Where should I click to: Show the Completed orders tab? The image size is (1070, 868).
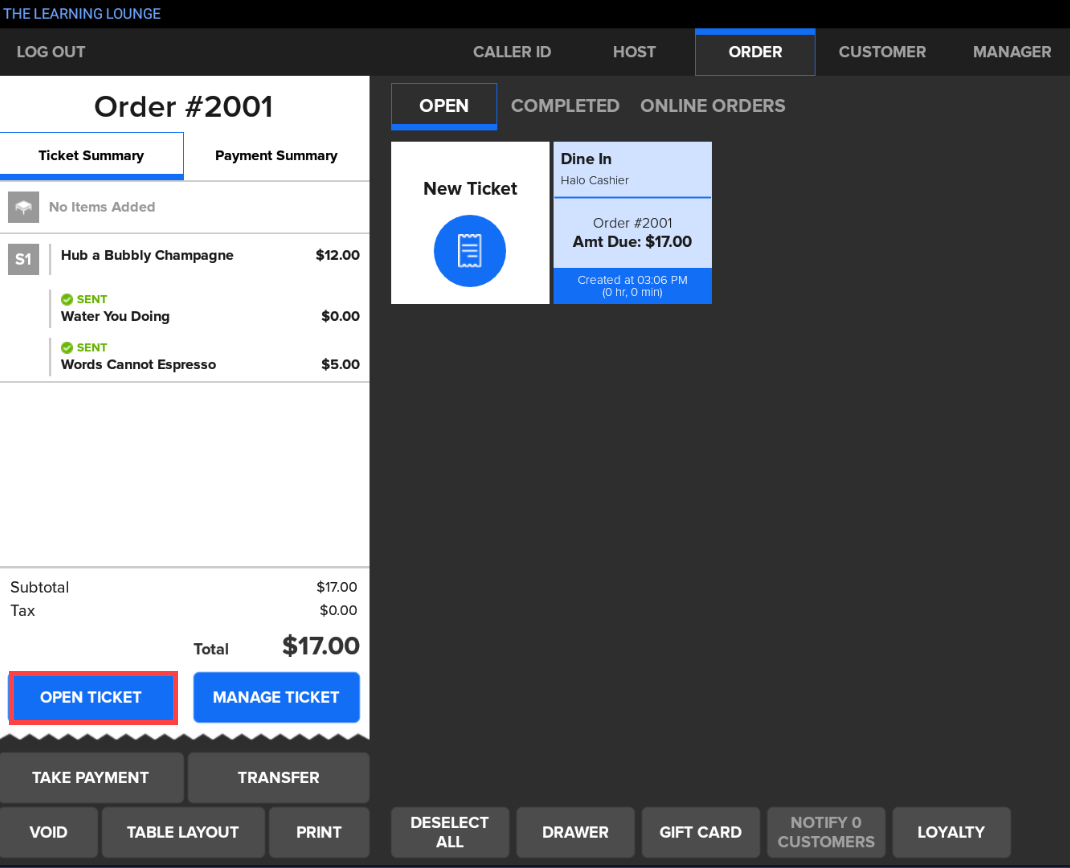[565, 106]
